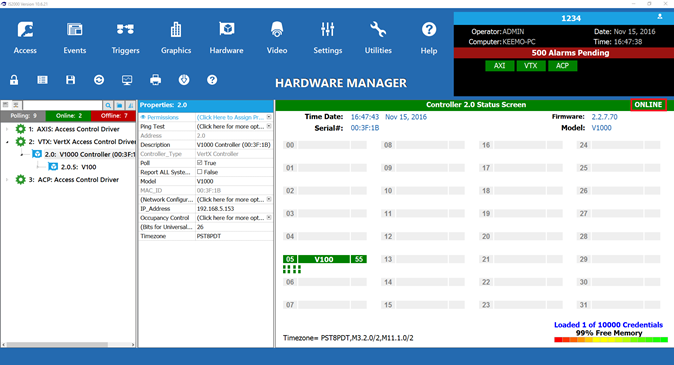The height and width of the screenshot is (365, 674).
Task: Open the Permissions row options button
Action: (269, 117)
